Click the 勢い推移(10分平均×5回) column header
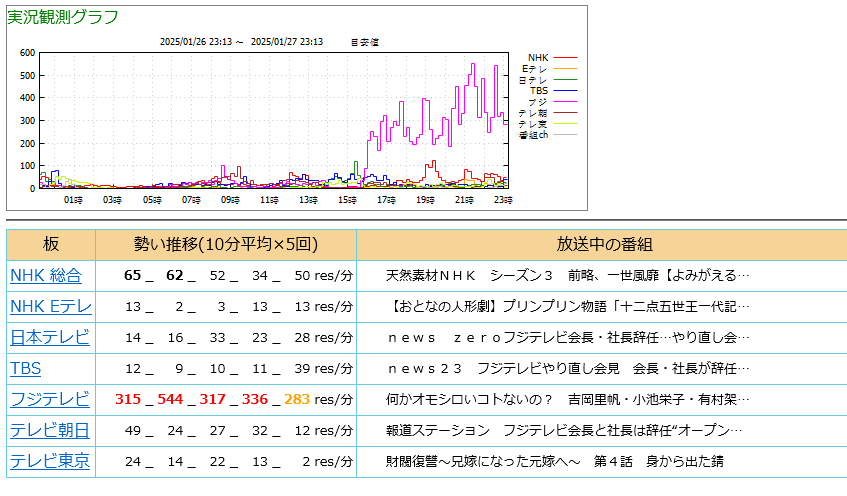847x496 pixels. point(226,244)
